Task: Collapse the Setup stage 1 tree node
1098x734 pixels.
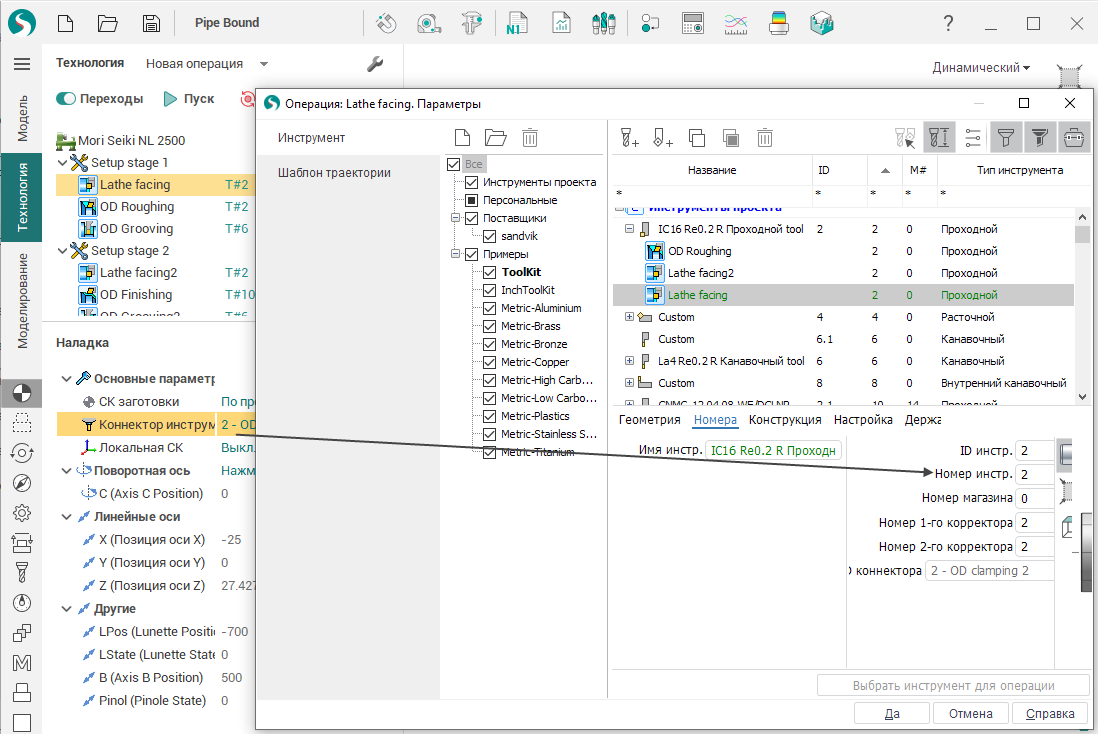Action: pos(62,163)
